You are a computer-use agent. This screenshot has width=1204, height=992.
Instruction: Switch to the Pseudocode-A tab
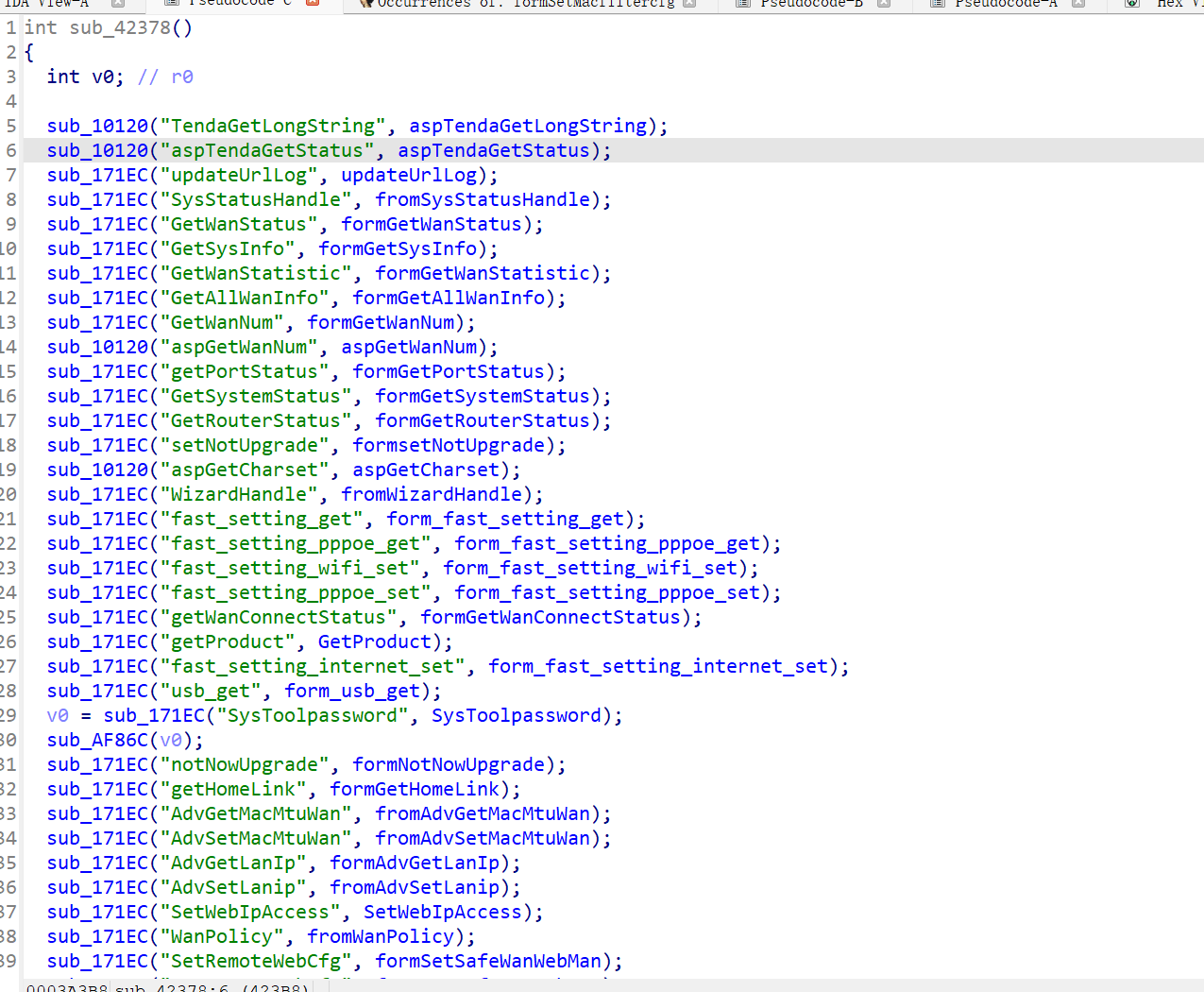(1007, 4)
